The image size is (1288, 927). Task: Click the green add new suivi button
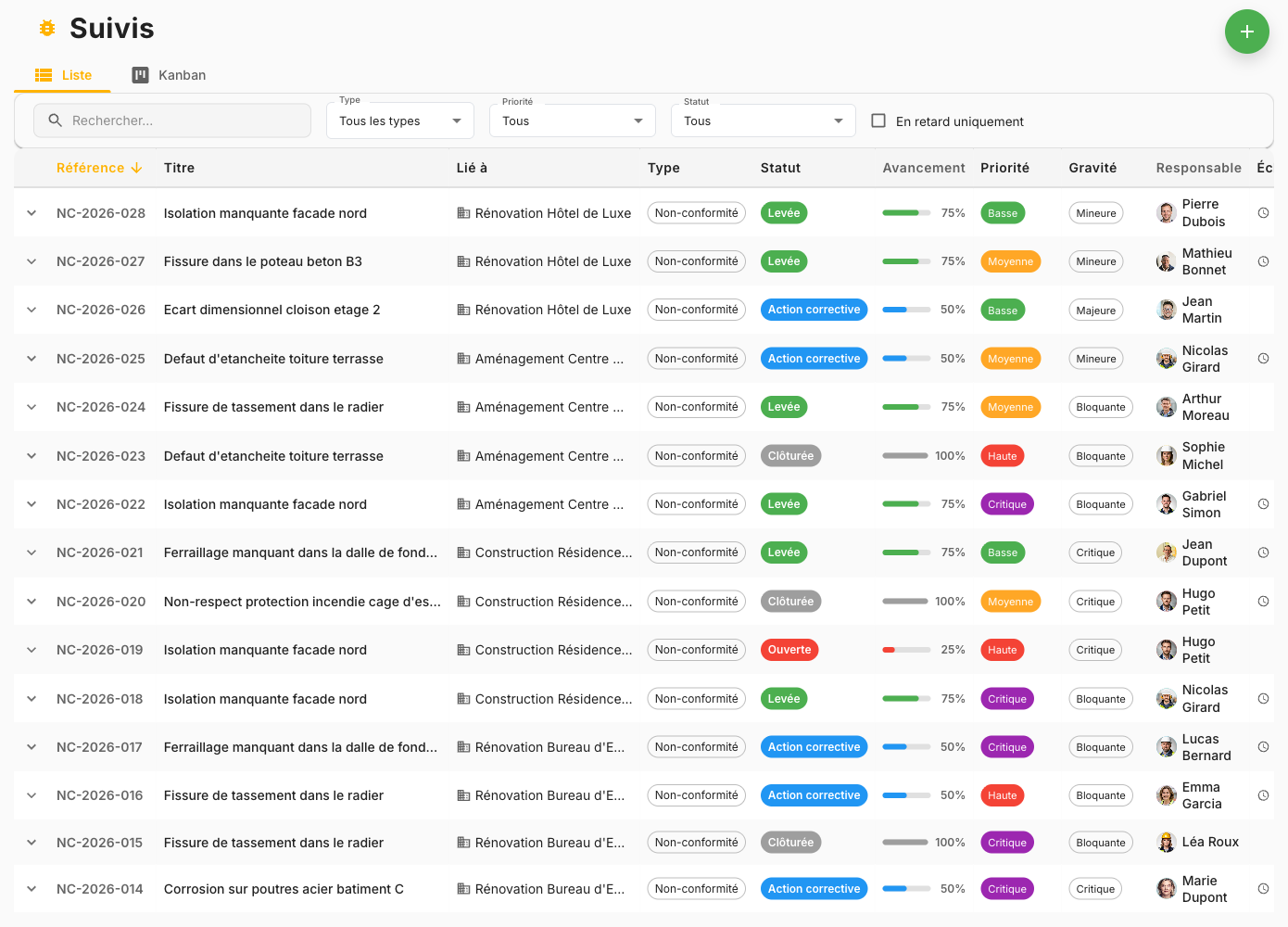(x=1246, y=32)
